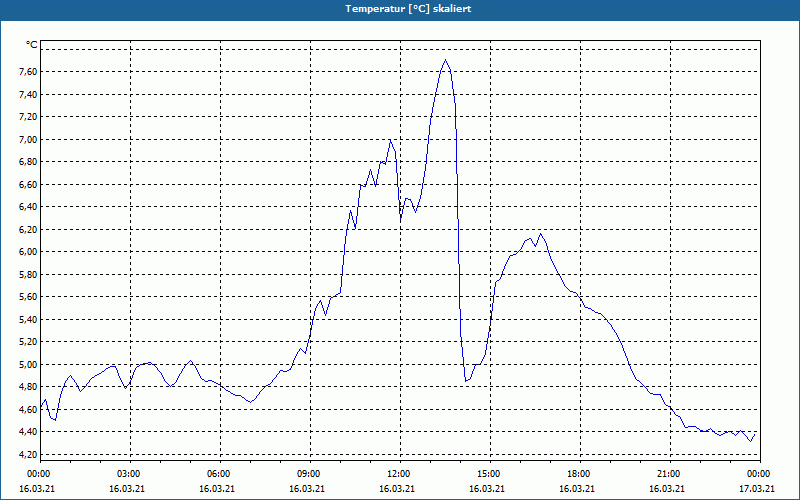Image resolution: width=800 pixels, height=500 pixels.
Task: Click the 03:00 time label
Action: coord(130,474)
